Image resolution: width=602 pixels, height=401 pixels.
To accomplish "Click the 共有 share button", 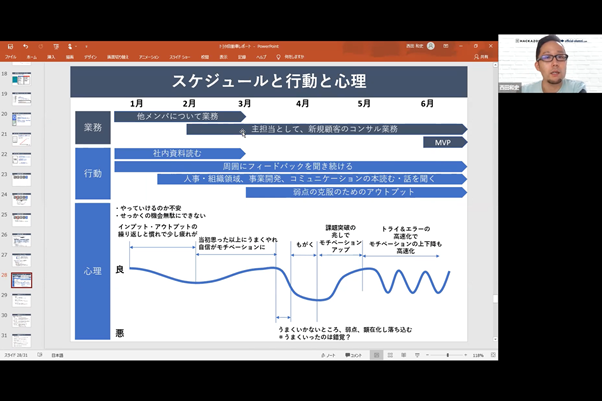I will point(483,57).
